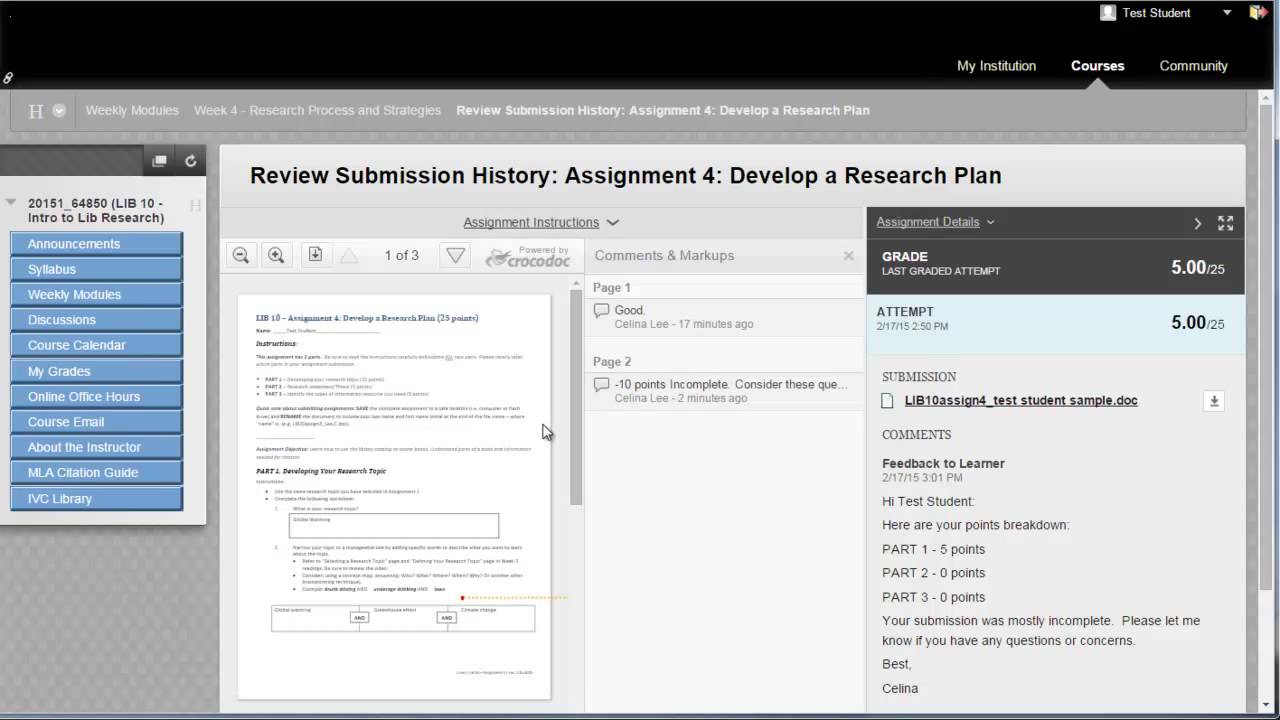Open IVC Library link
Viewport: 1280px width, 720px height.
pos(96,498)
